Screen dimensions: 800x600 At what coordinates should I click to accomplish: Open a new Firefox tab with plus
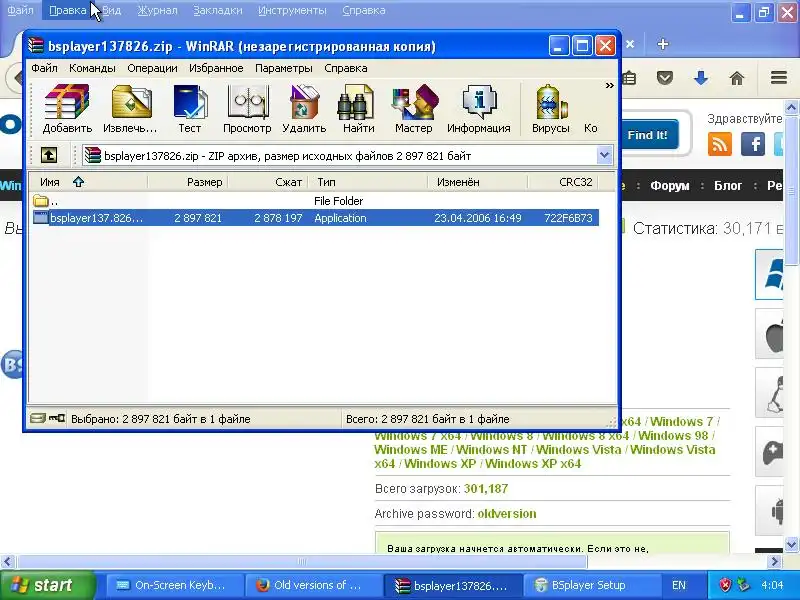click(x=663, y=44)
